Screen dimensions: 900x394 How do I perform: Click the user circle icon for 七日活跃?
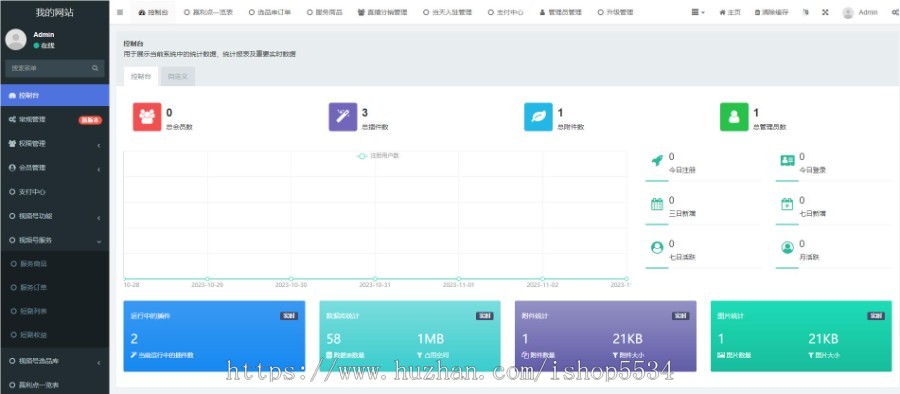657,248
